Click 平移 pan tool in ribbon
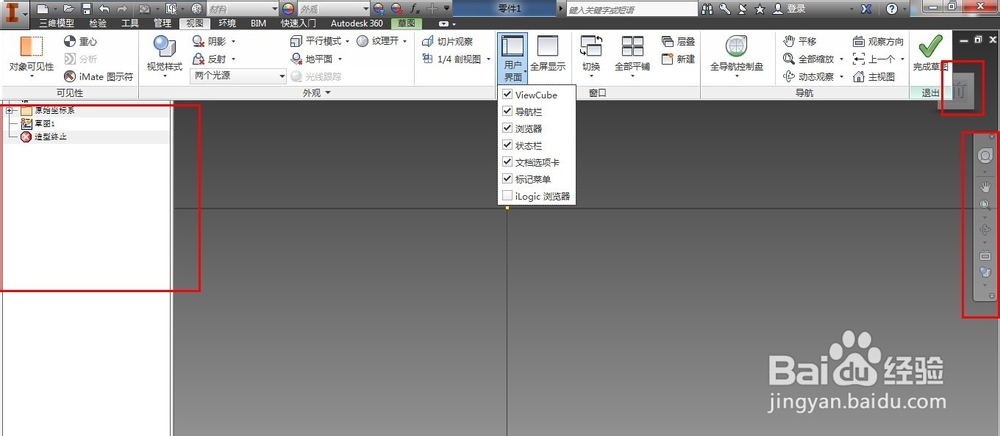 (800, 41)
